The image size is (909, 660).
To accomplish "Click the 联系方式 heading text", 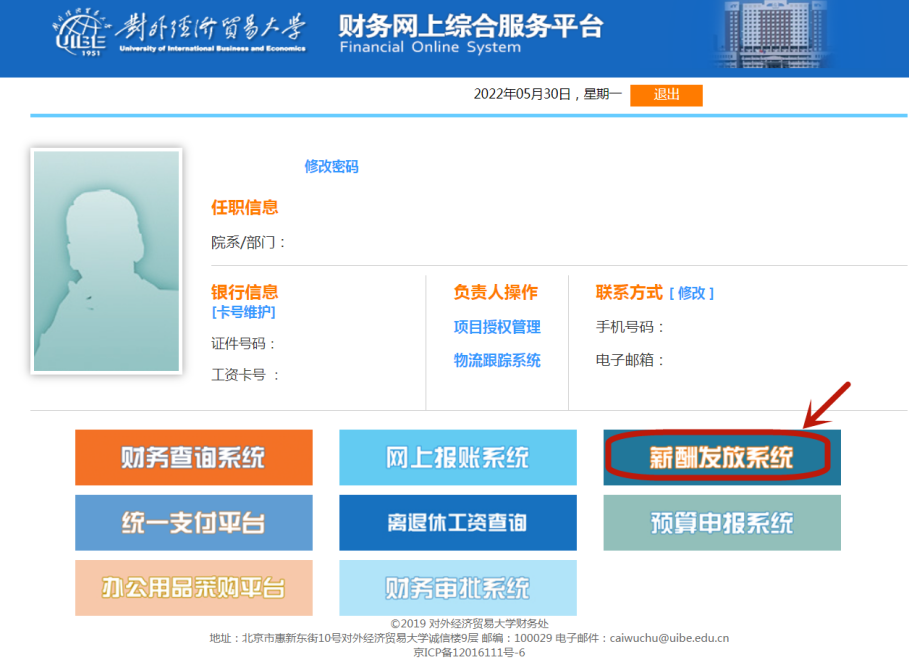I will point(629,292).
